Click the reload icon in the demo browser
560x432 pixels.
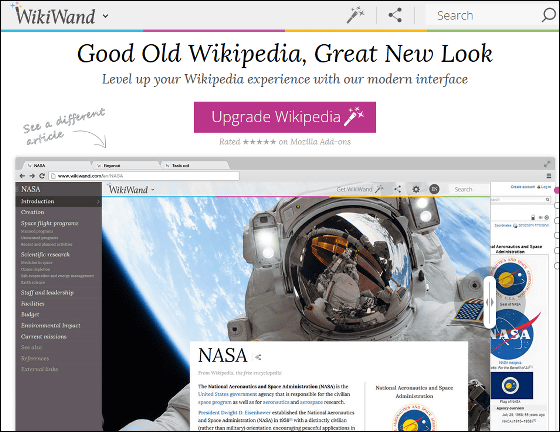(x=42, y=176)
